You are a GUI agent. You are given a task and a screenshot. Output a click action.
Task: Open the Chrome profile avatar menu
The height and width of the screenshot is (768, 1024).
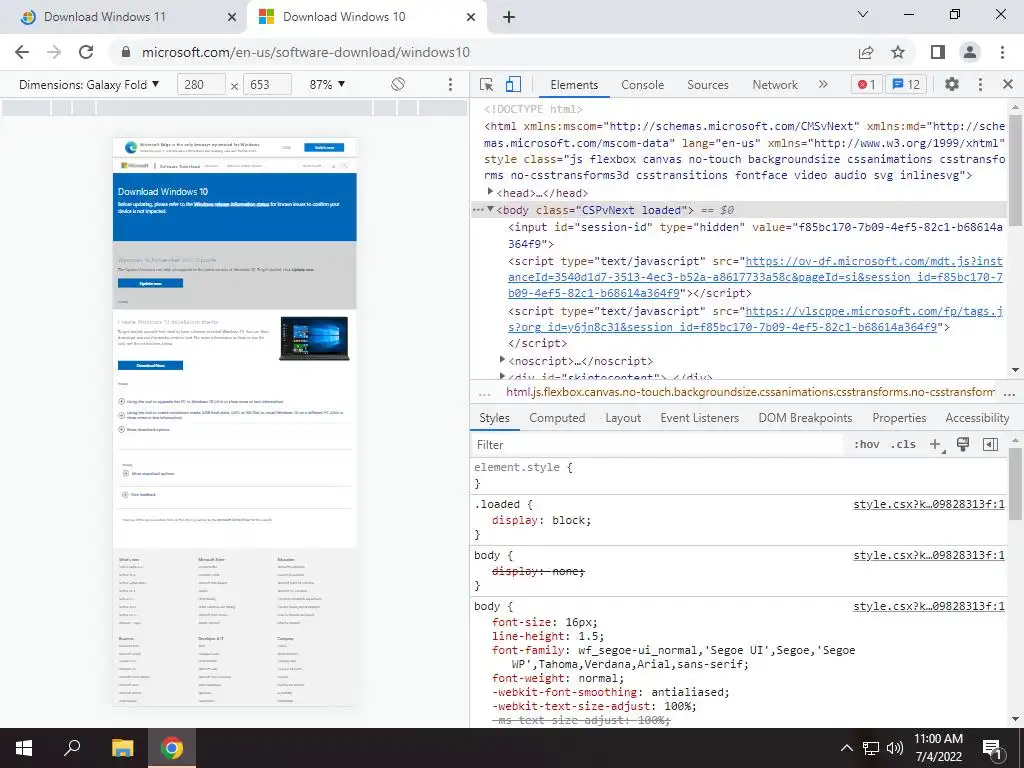(970, 52)
